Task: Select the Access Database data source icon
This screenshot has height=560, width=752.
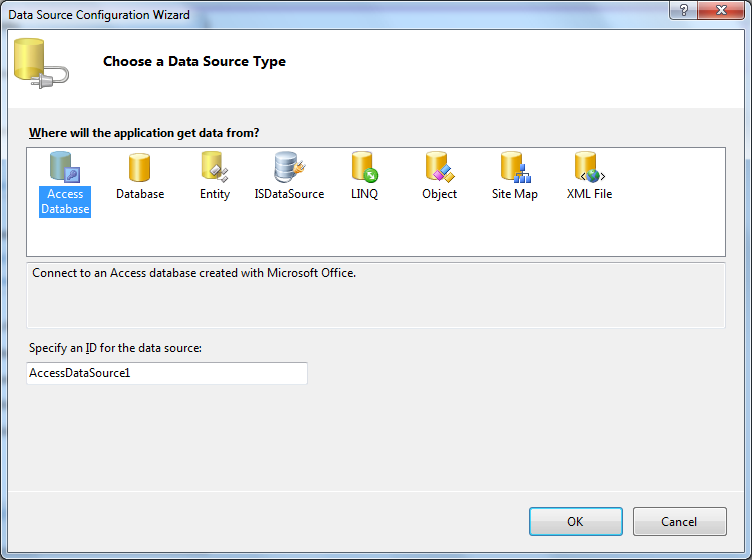Action: (x=65, y=168)
